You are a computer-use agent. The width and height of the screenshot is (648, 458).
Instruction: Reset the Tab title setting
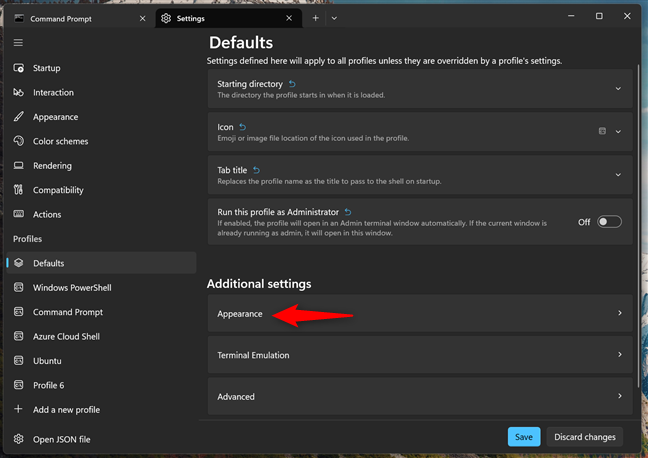(x=256, y=170)
